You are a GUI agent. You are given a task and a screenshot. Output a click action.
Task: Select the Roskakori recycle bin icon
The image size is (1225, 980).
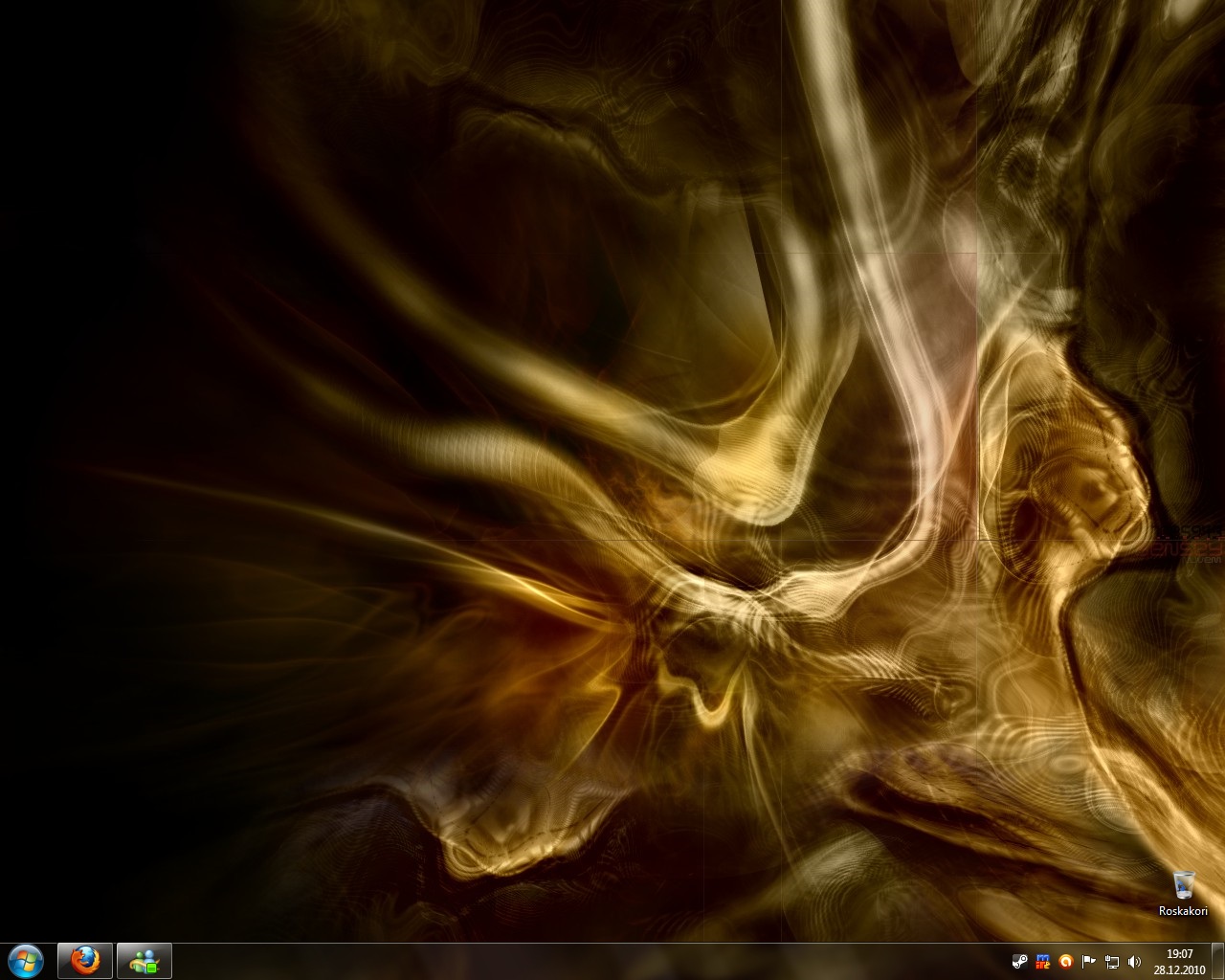point(1183,885)
